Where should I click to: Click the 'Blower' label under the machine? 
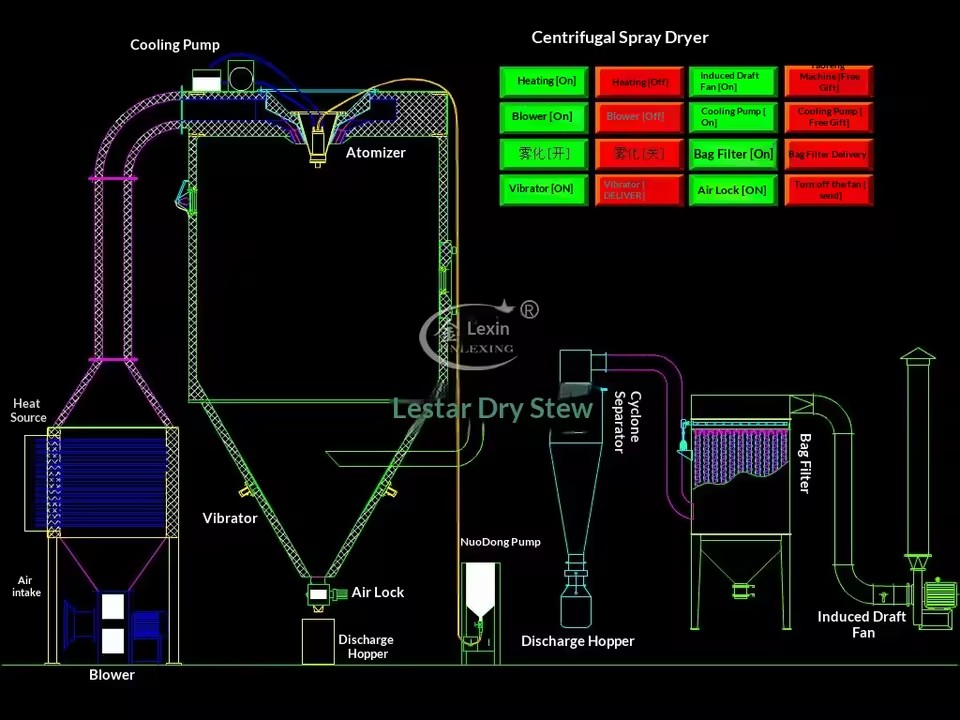tap(111, 675)
